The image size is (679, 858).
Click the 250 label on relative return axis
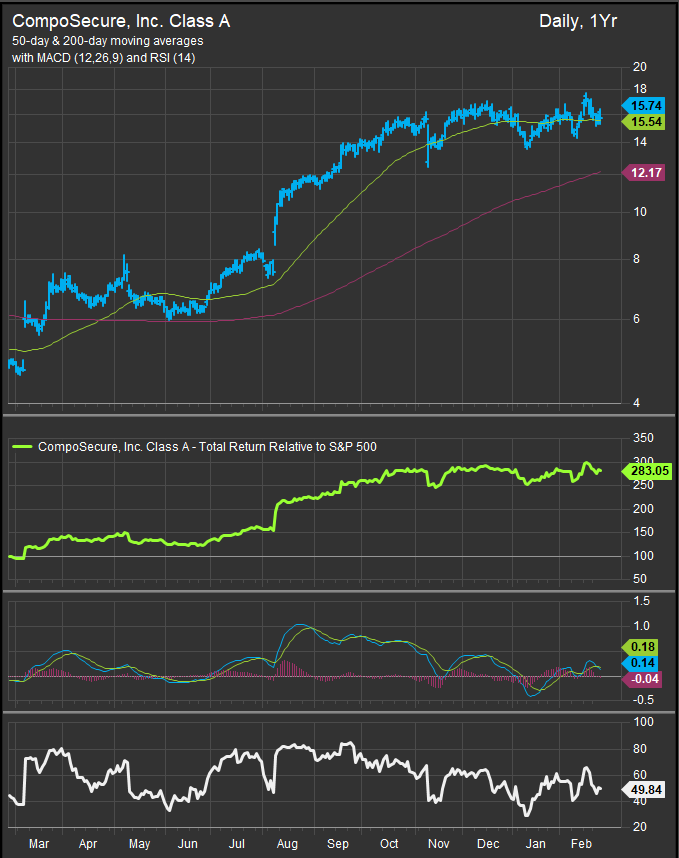point(643,485)
